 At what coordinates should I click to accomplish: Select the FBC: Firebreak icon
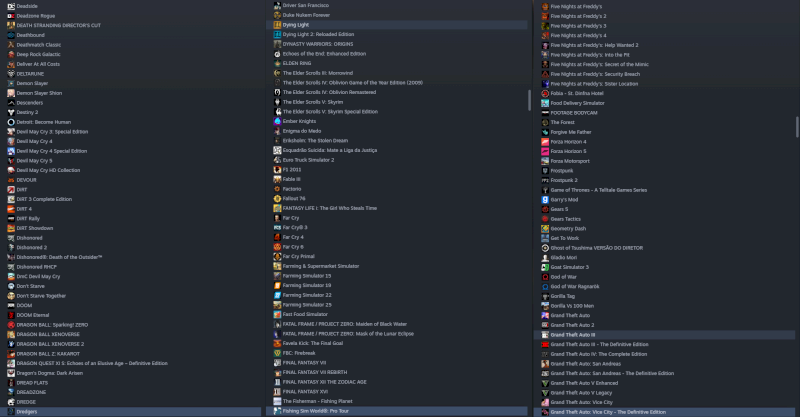[277, 353]
